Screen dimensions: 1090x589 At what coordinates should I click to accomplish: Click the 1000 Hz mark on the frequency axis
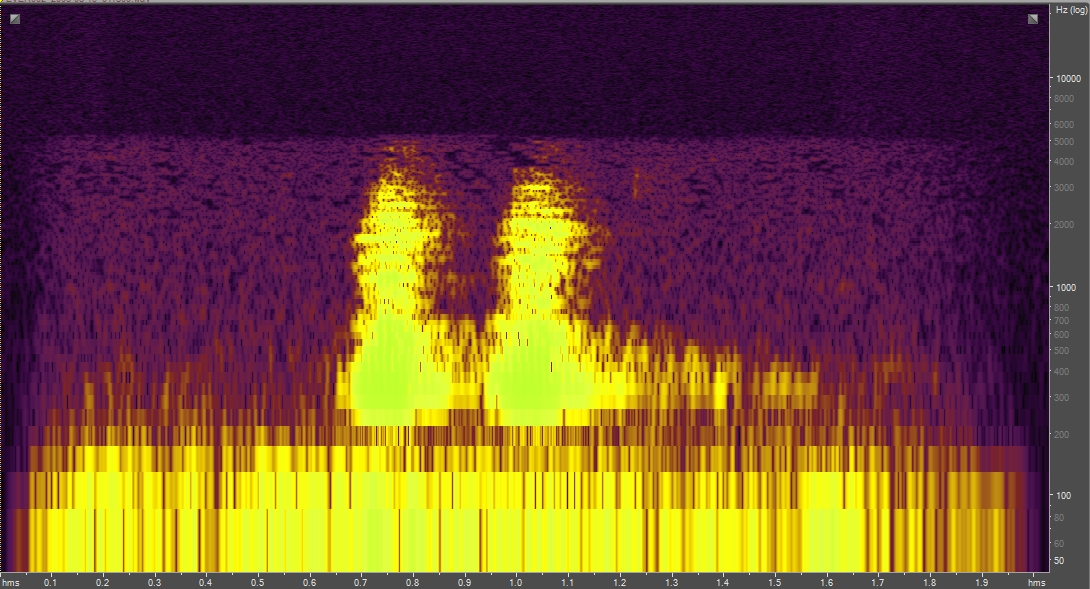point(1065,286)
